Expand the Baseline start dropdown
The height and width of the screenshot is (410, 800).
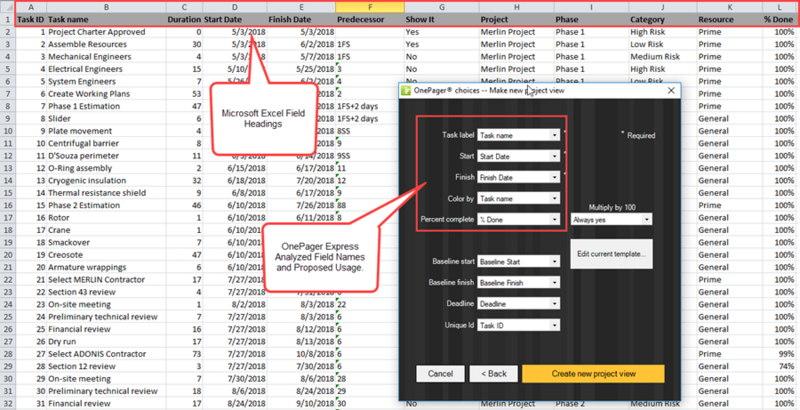518,262
